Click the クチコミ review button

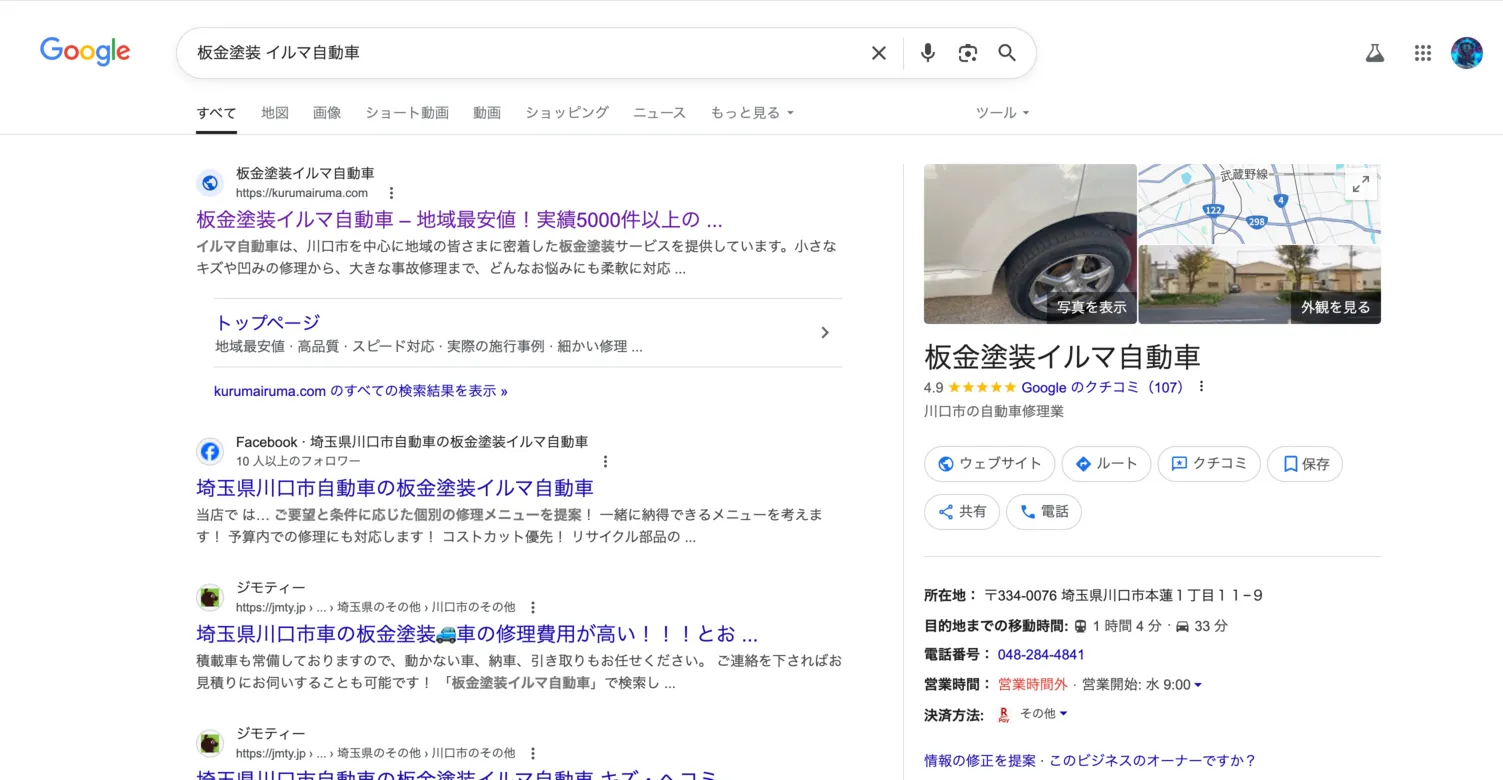[1209, 464]
